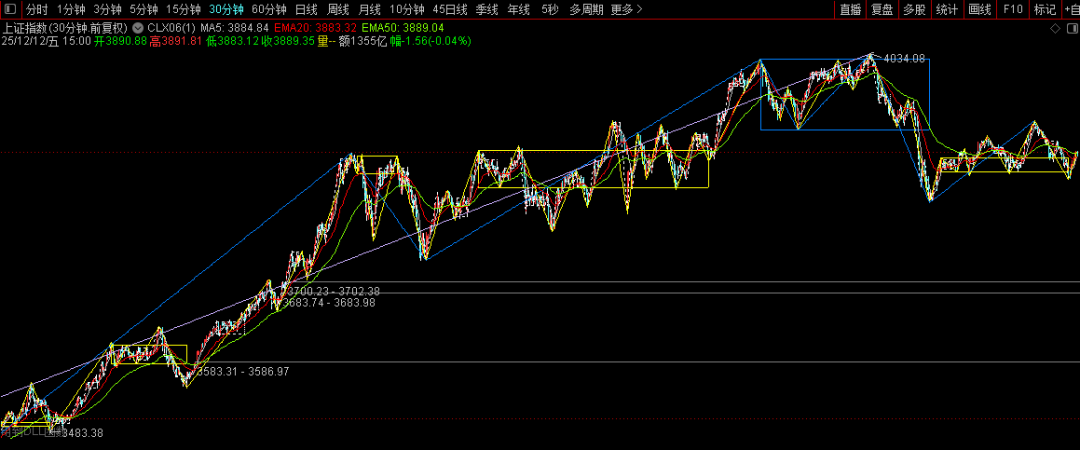1080x450 pixels.
Task: Click the diamond icon at chart top-right
Action: (1055, 29)
